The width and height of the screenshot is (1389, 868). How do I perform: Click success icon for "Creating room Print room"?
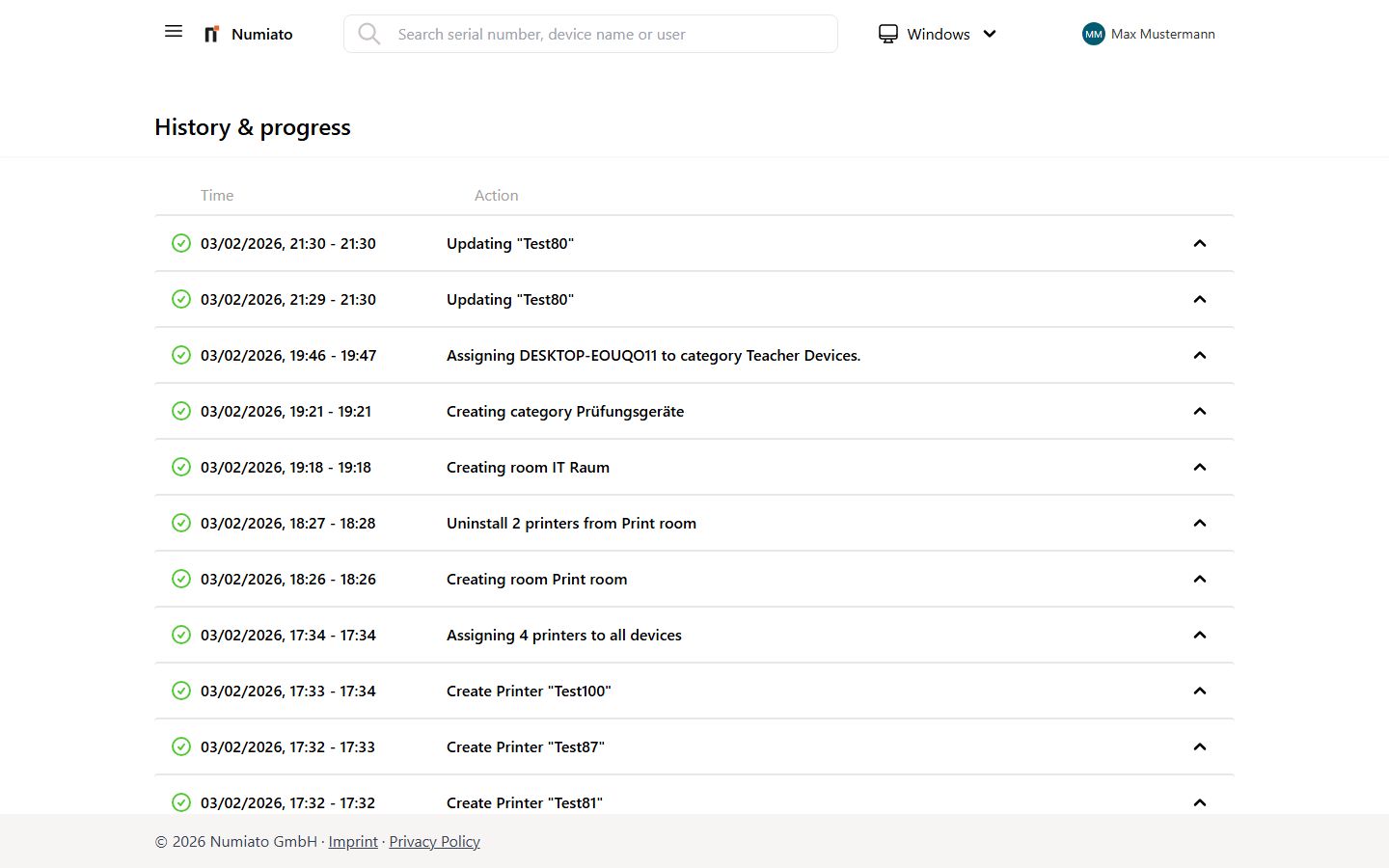click(181, 579)
